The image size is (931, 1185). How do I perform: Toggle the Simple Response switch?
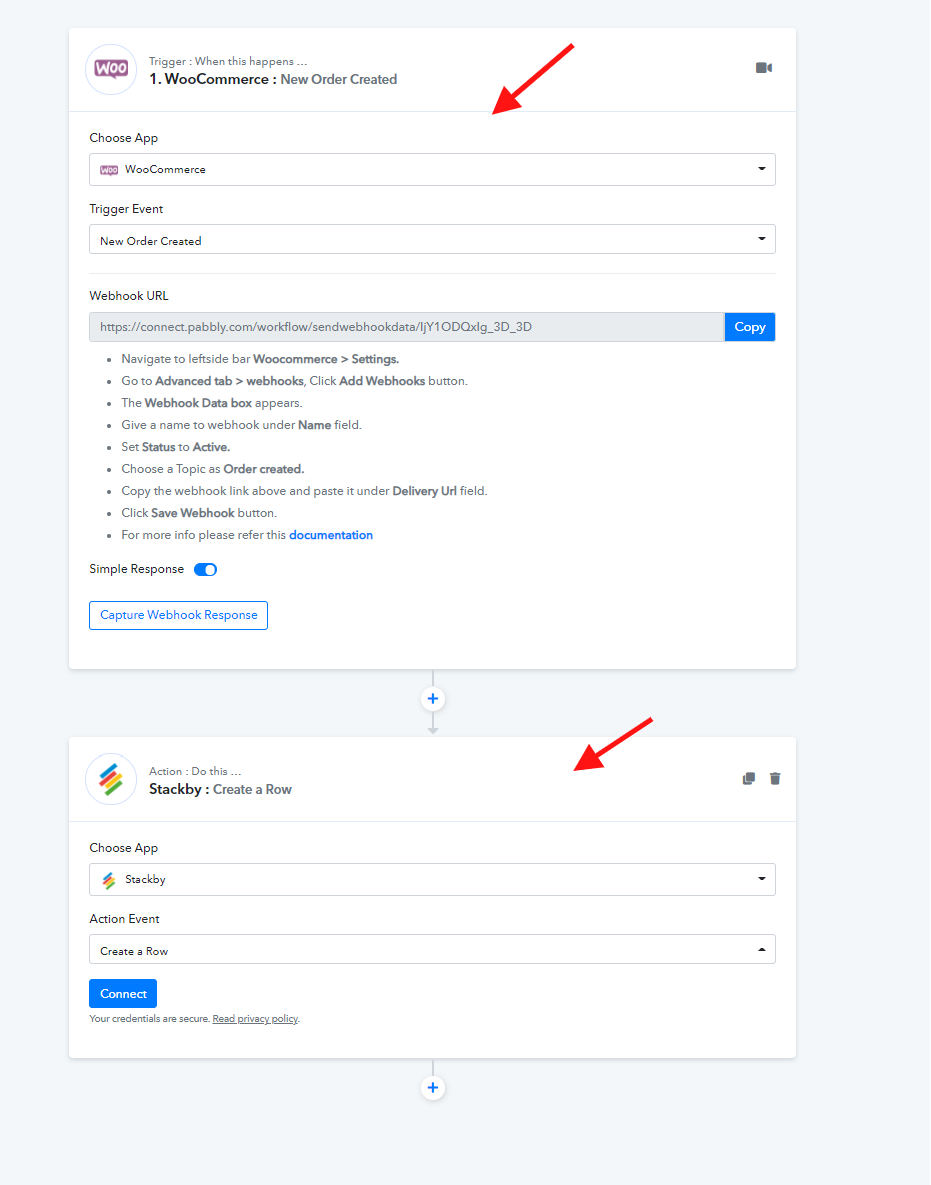pos(206,570)
